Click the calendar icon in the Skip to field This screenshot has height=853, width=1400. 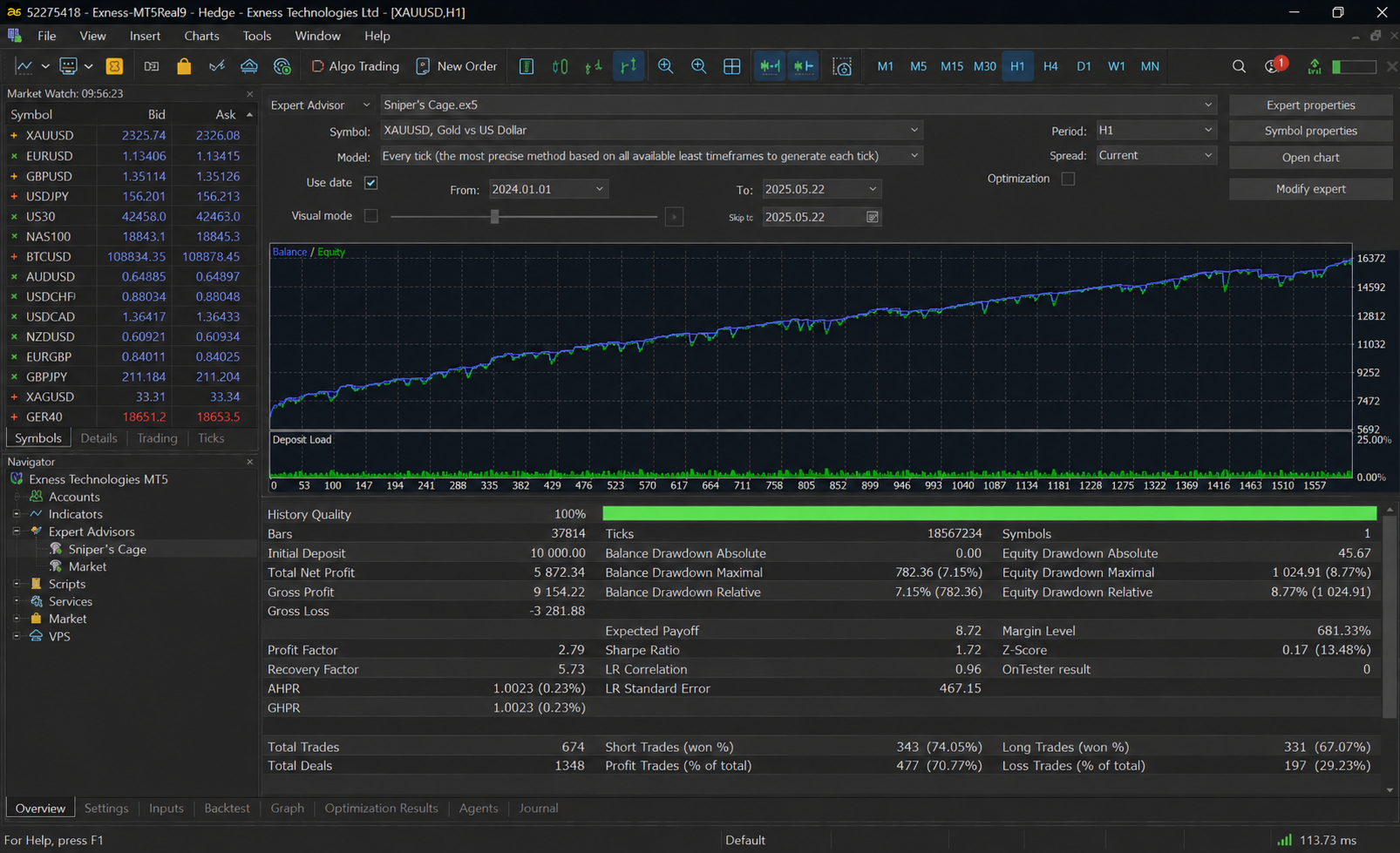(872, 217)
